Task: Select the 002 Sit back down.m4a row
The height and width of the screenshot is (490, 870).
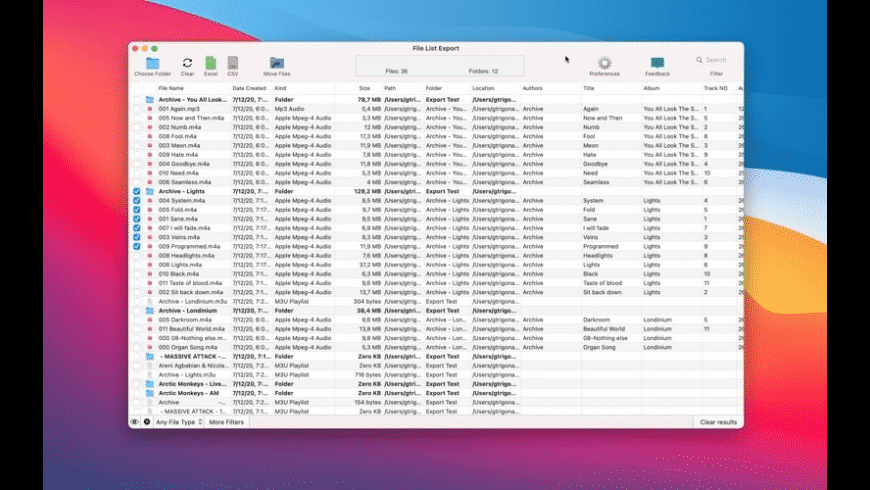Action: (x=436, y=292)
